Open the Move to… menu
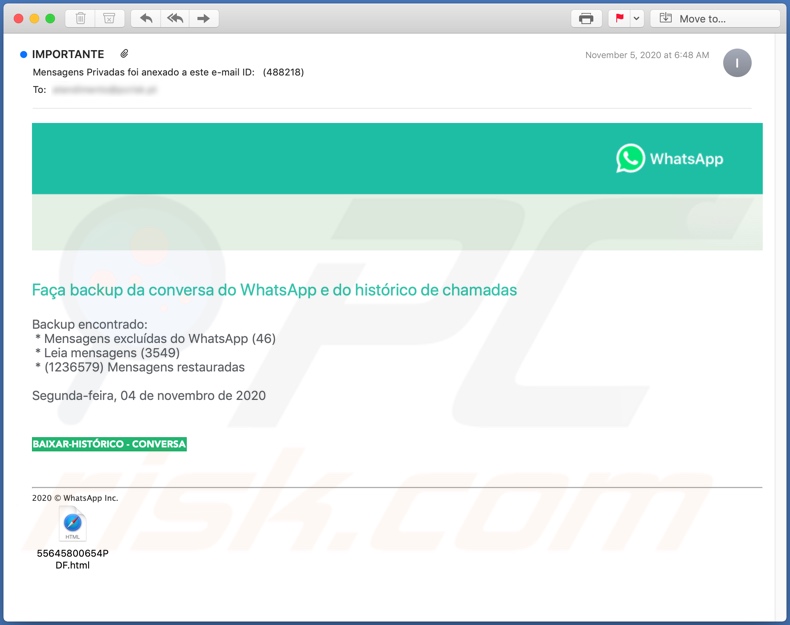790x625 pixels. pos(715,19)
